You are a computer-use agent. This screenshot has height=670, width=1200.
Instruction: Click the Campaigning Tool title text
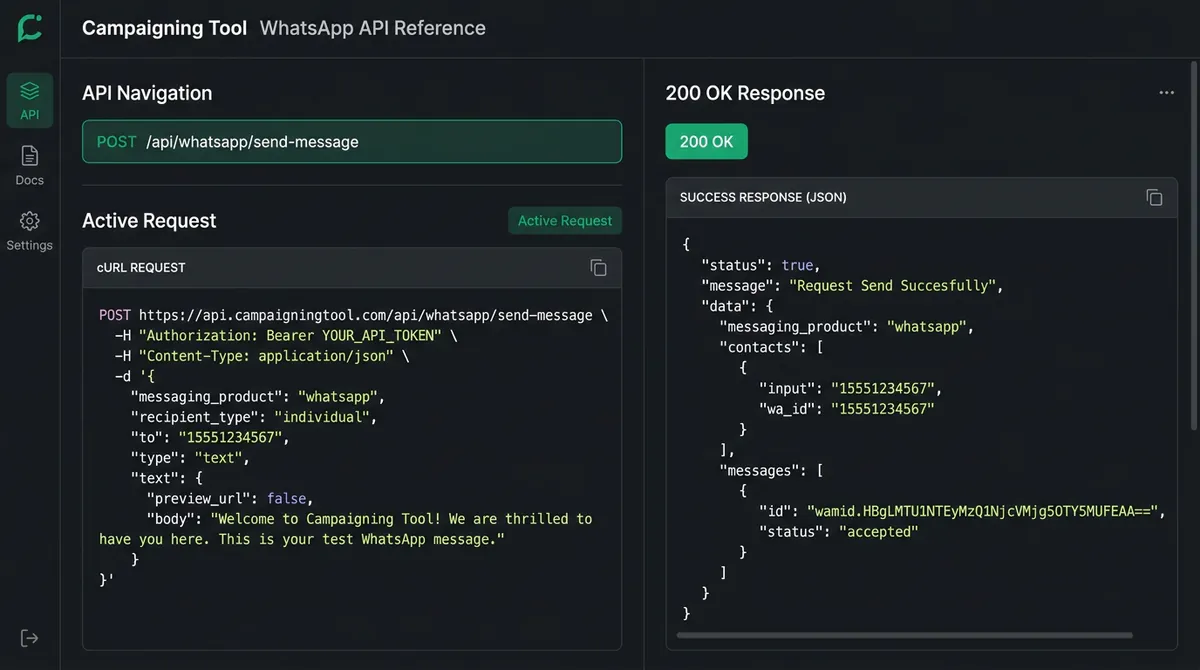click(x=164, y=28)
